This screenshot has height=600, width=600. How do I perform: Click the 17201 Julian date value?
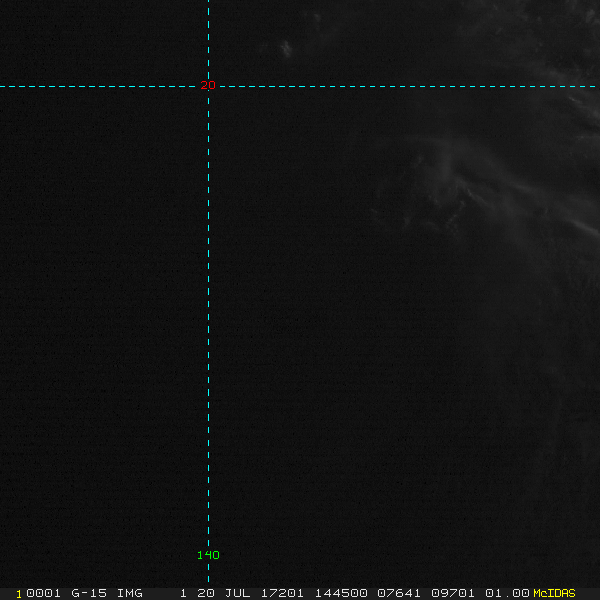click(282, 593)
